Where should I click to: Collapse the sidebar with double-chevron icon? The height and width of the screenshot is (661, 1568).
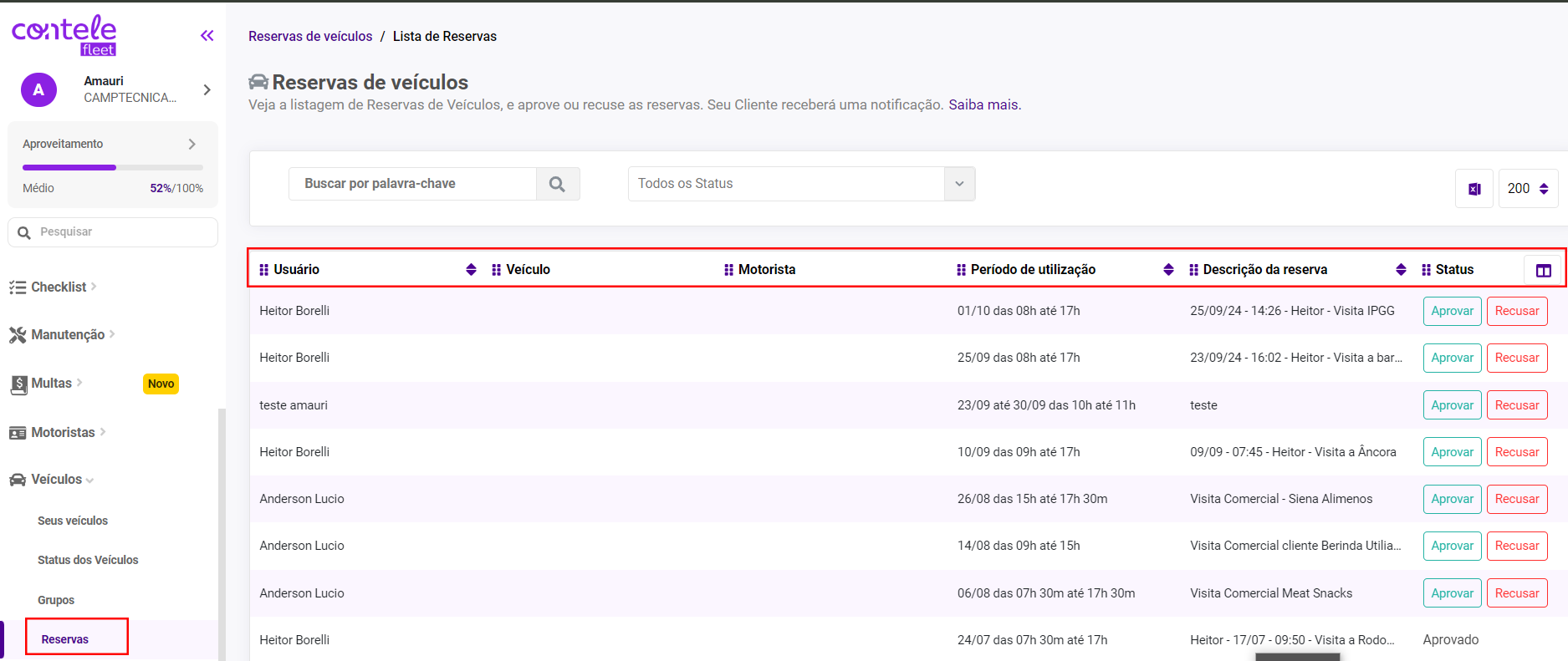207,35
